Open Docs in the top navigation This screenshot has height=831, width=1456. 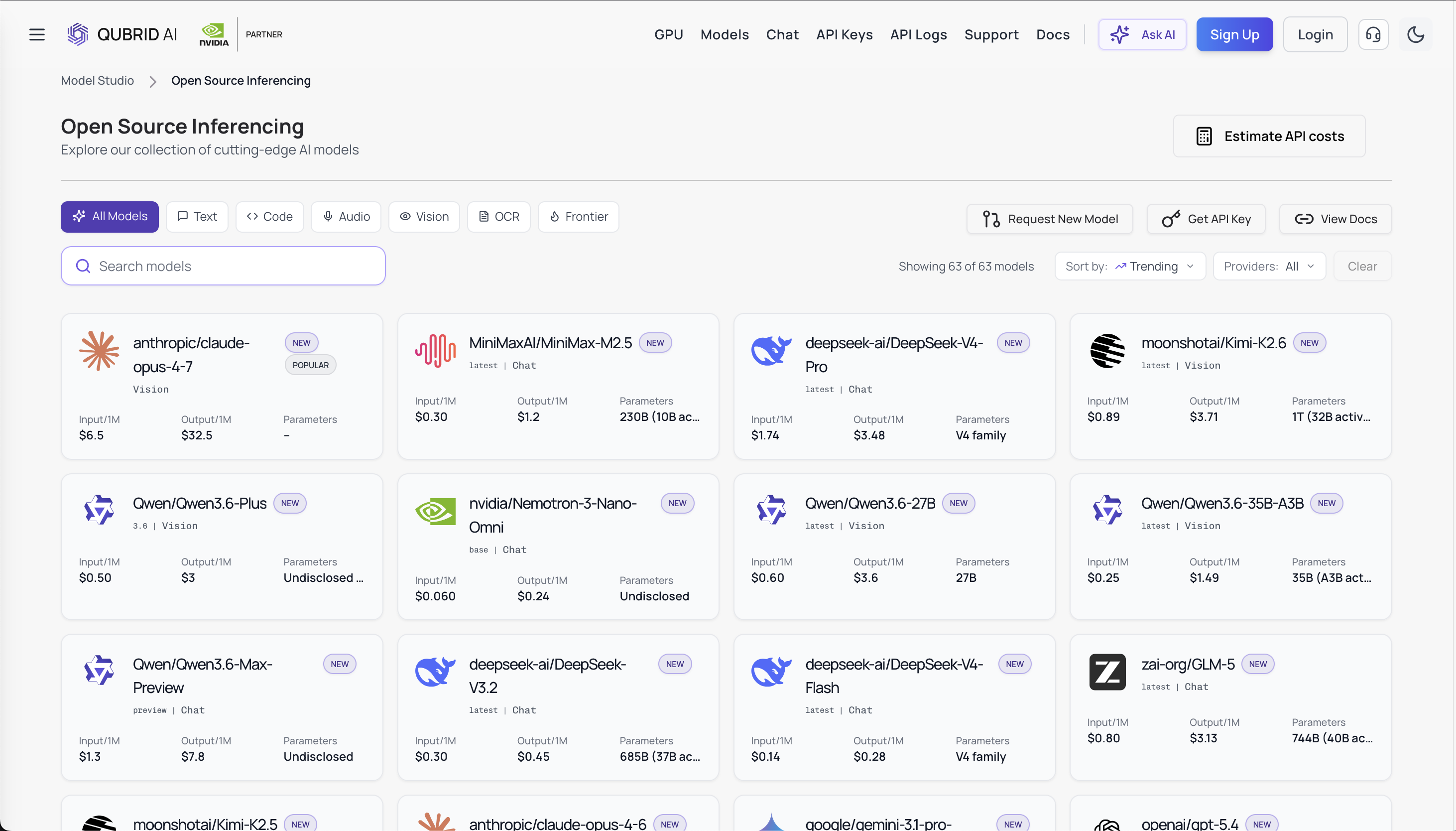coord(1053,34)
